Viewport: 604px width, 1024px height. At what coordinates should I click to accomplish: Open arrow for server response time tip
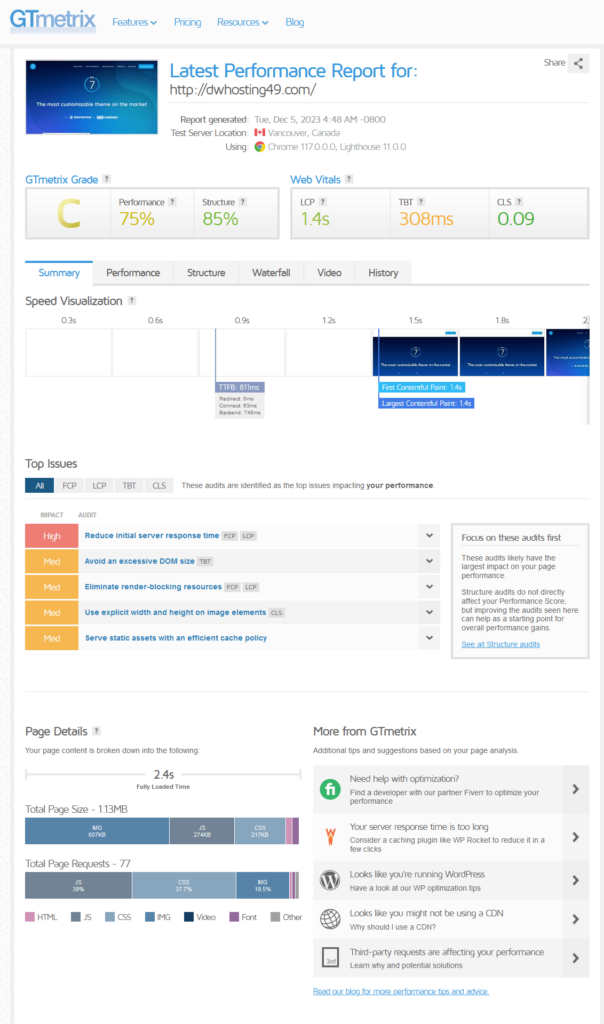[576, 837]
